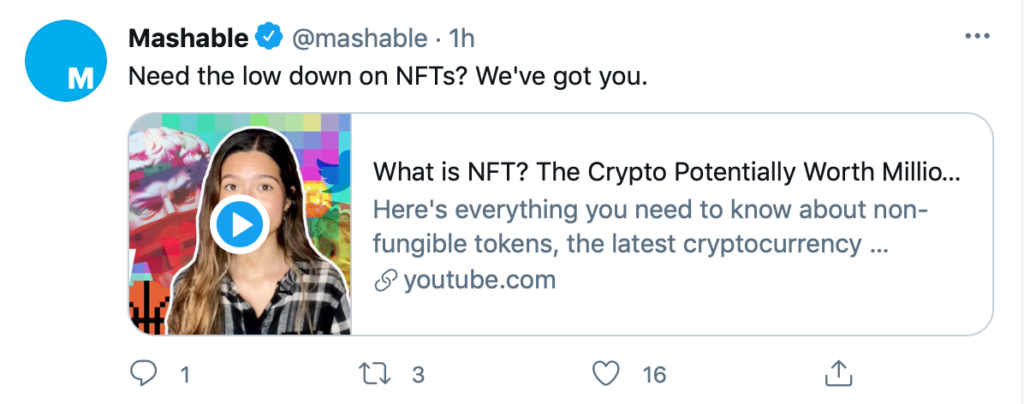
Task: Click the blue verified badge
Action: point(268,39)
